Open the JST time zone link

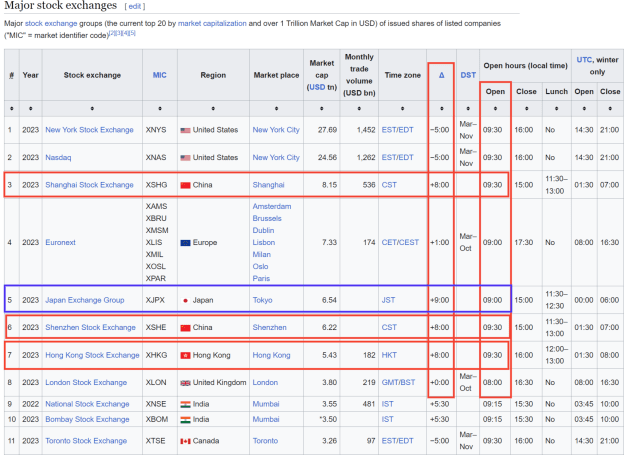pyautogui.click(x=388, y=300)
